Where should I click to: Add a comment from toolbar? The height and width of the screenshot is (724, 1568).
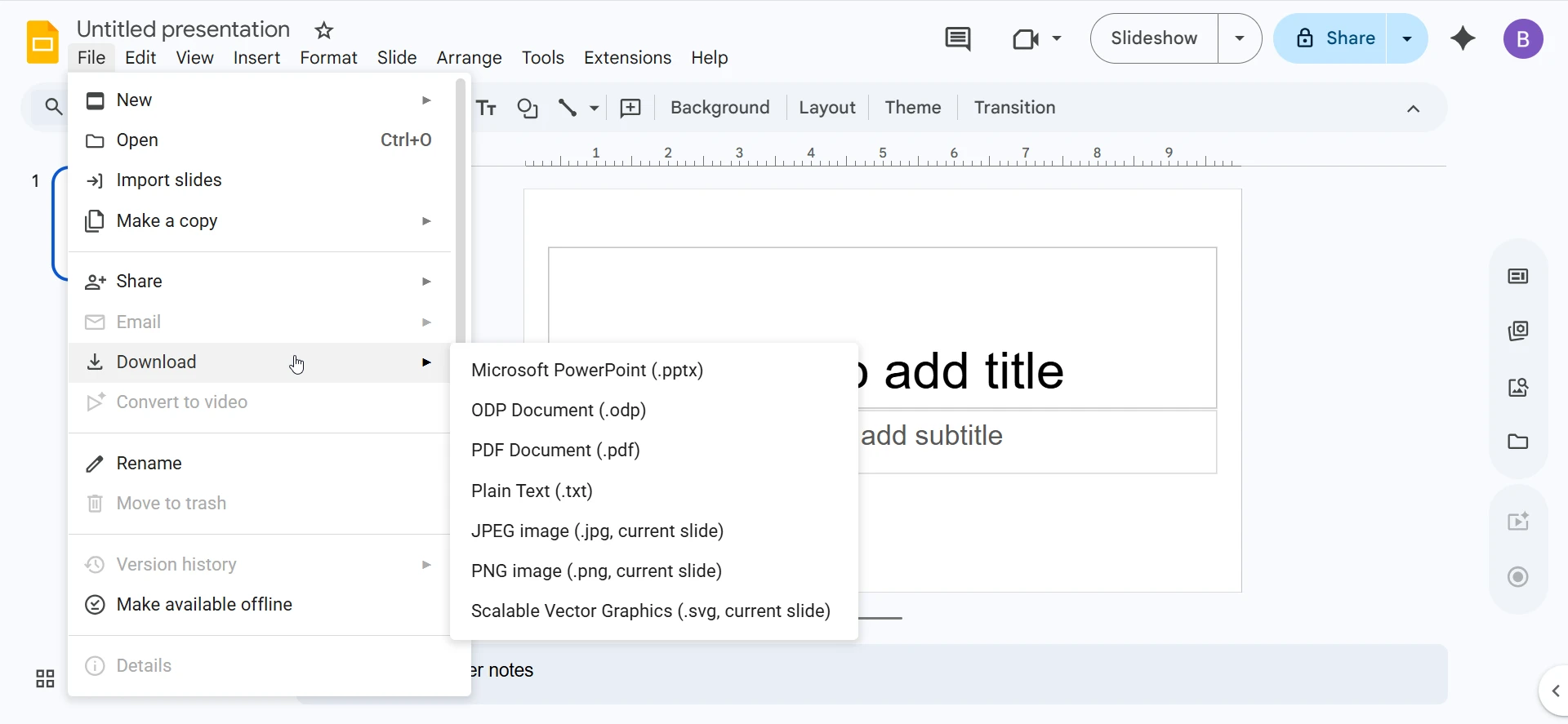point(630,108)
